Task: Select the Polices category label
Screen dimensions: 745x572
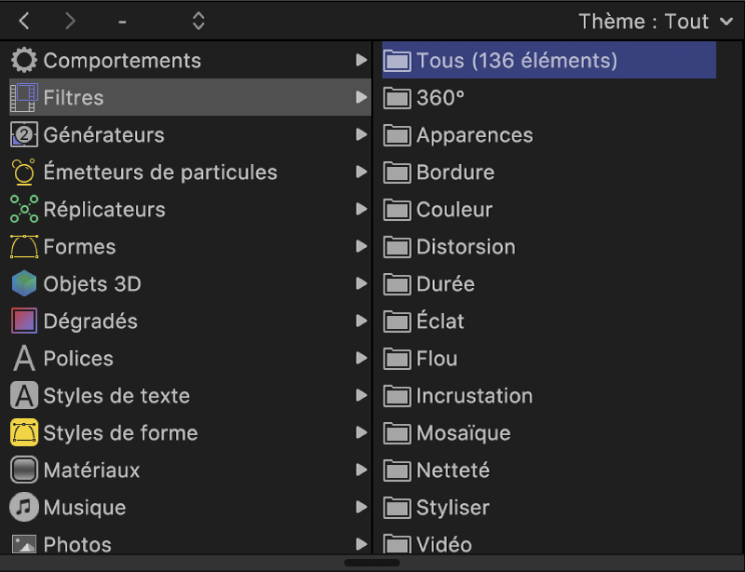Action: [x=78, y=358]
